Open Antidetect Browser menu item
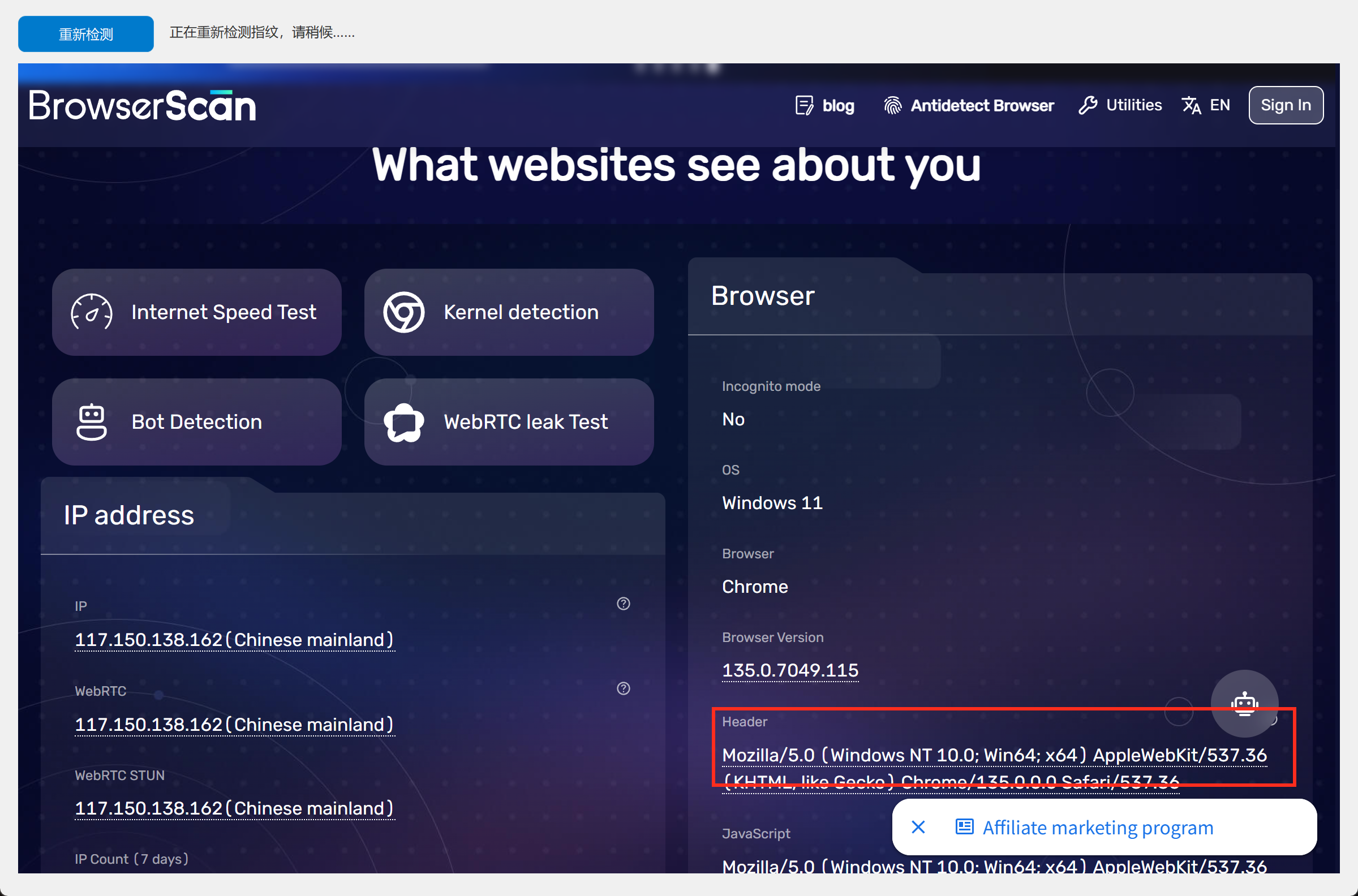 click(x=982, y=106)
